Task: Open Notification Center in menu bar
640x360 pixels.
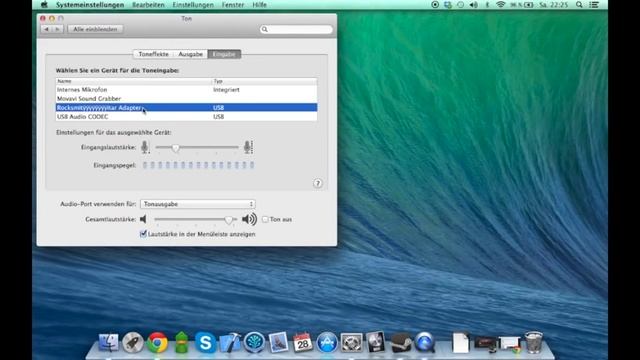Action: click(x=594, y=5)
